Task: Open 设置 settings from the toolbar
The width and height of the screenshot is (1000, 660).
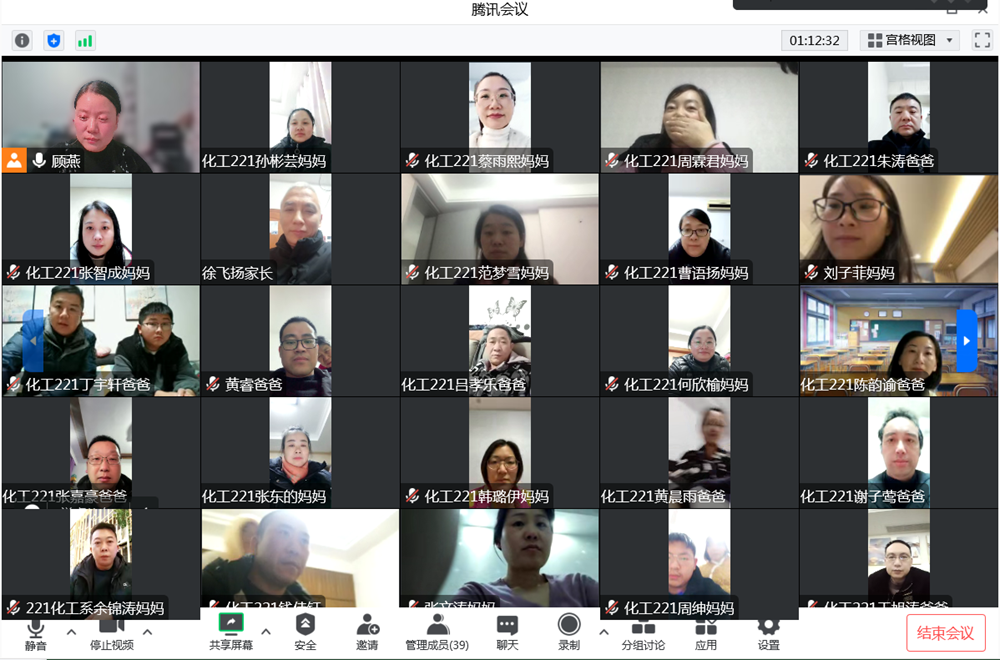Action: (x=768, y=632)
